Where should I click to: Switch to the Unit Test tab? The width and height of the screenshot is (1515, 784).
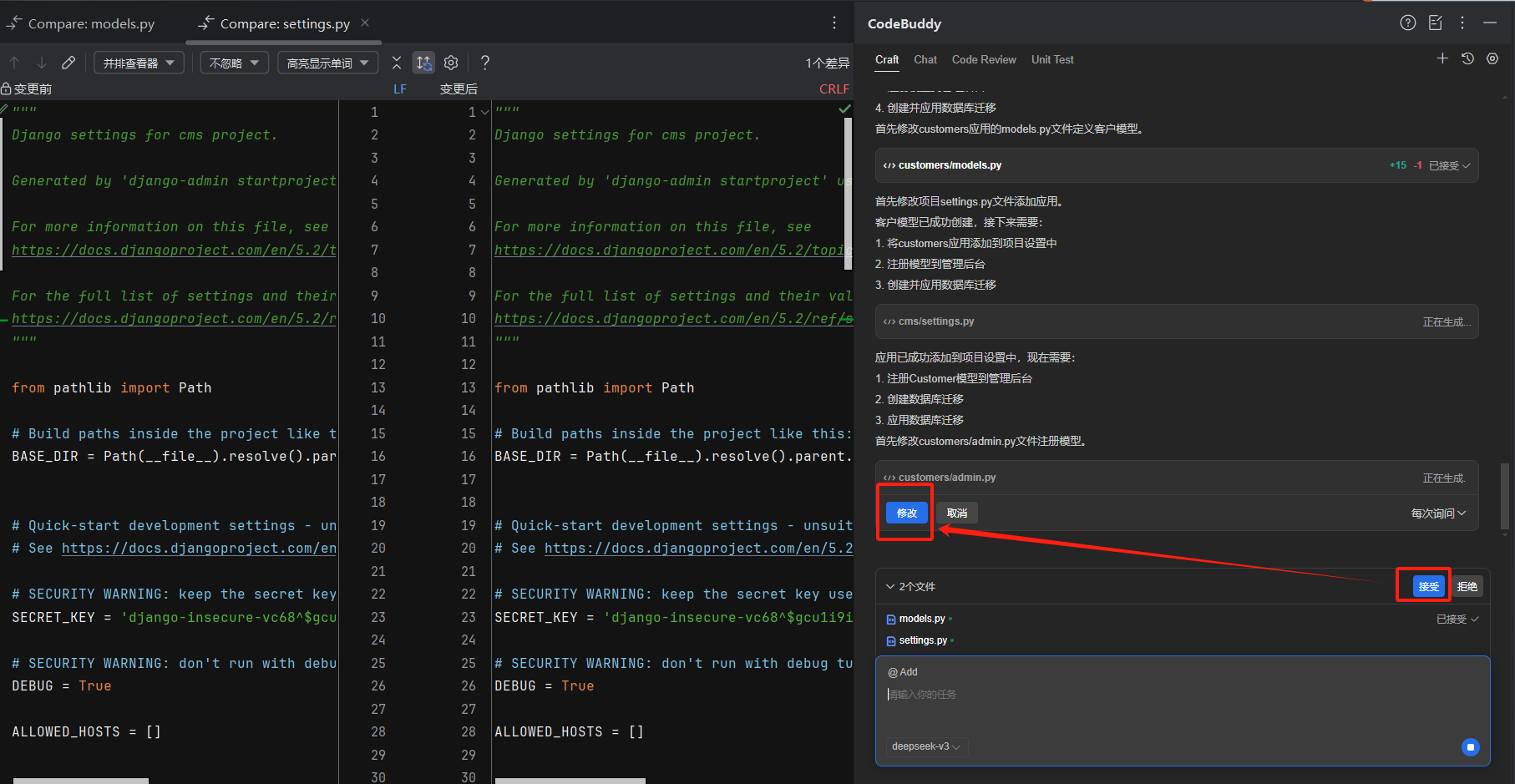[x=1052, y=59]
